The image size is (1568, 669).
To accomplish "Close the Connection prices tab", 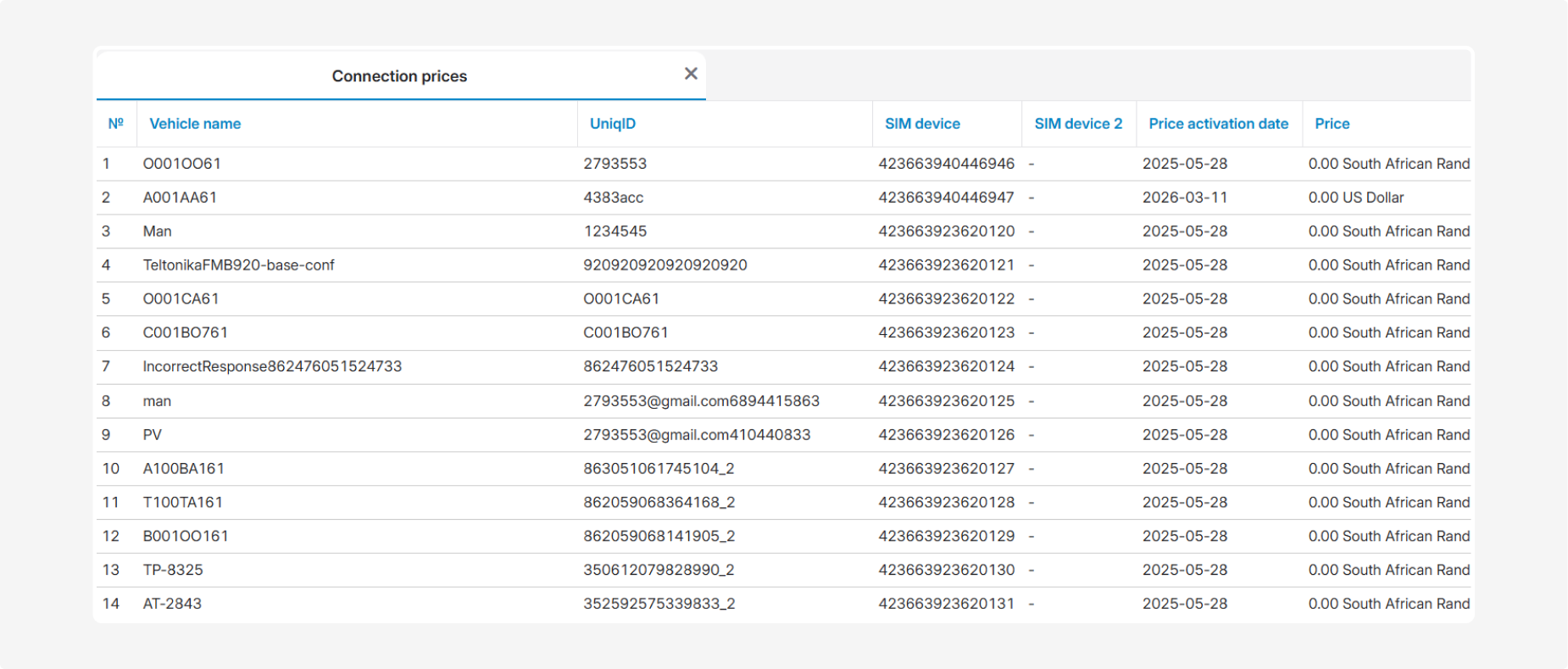I will click(691, 74).
